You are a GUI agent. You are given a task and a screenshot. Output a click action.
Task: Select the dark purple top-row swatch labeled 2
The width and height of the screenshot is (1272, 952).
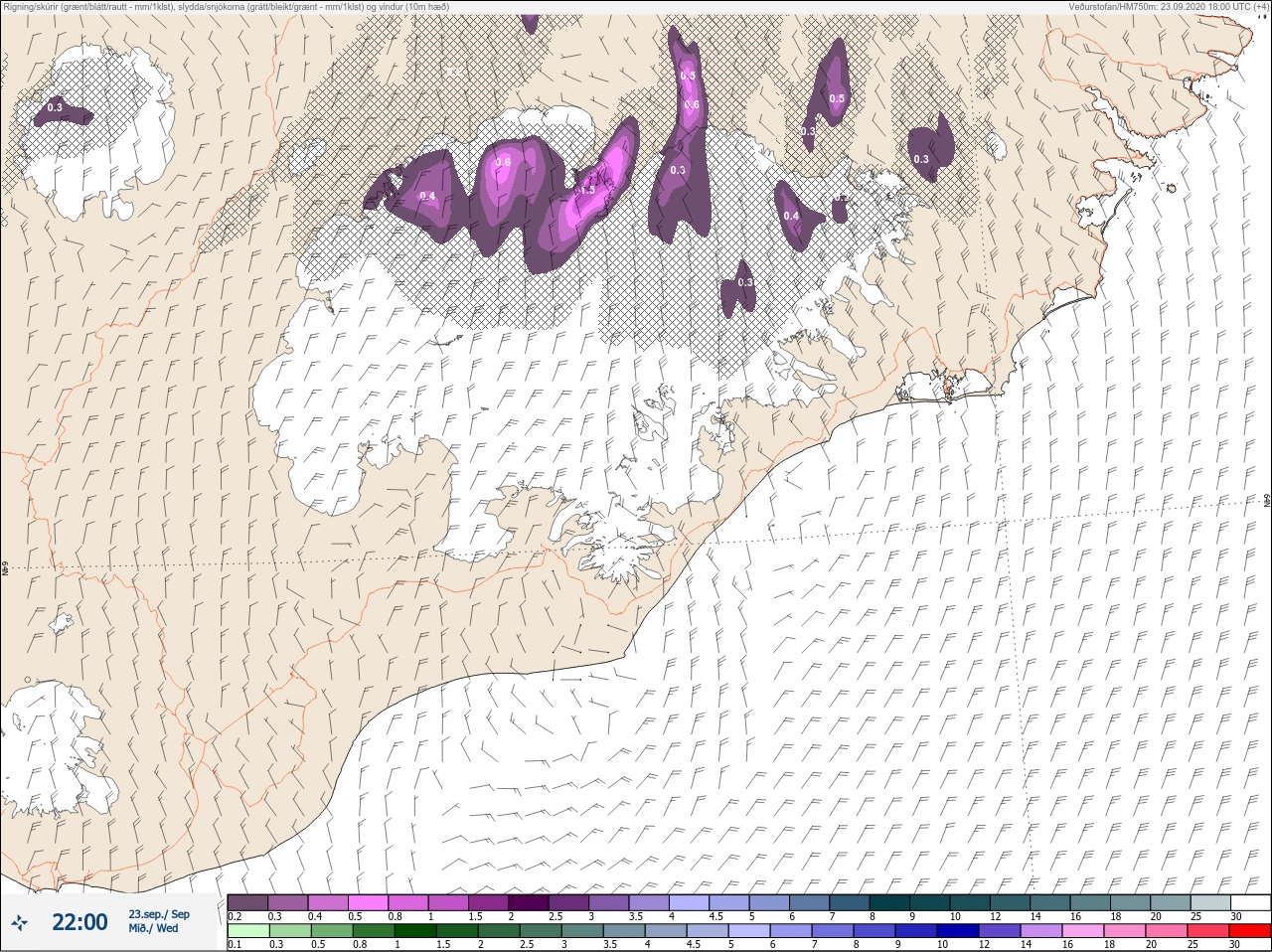pos(529,902)
